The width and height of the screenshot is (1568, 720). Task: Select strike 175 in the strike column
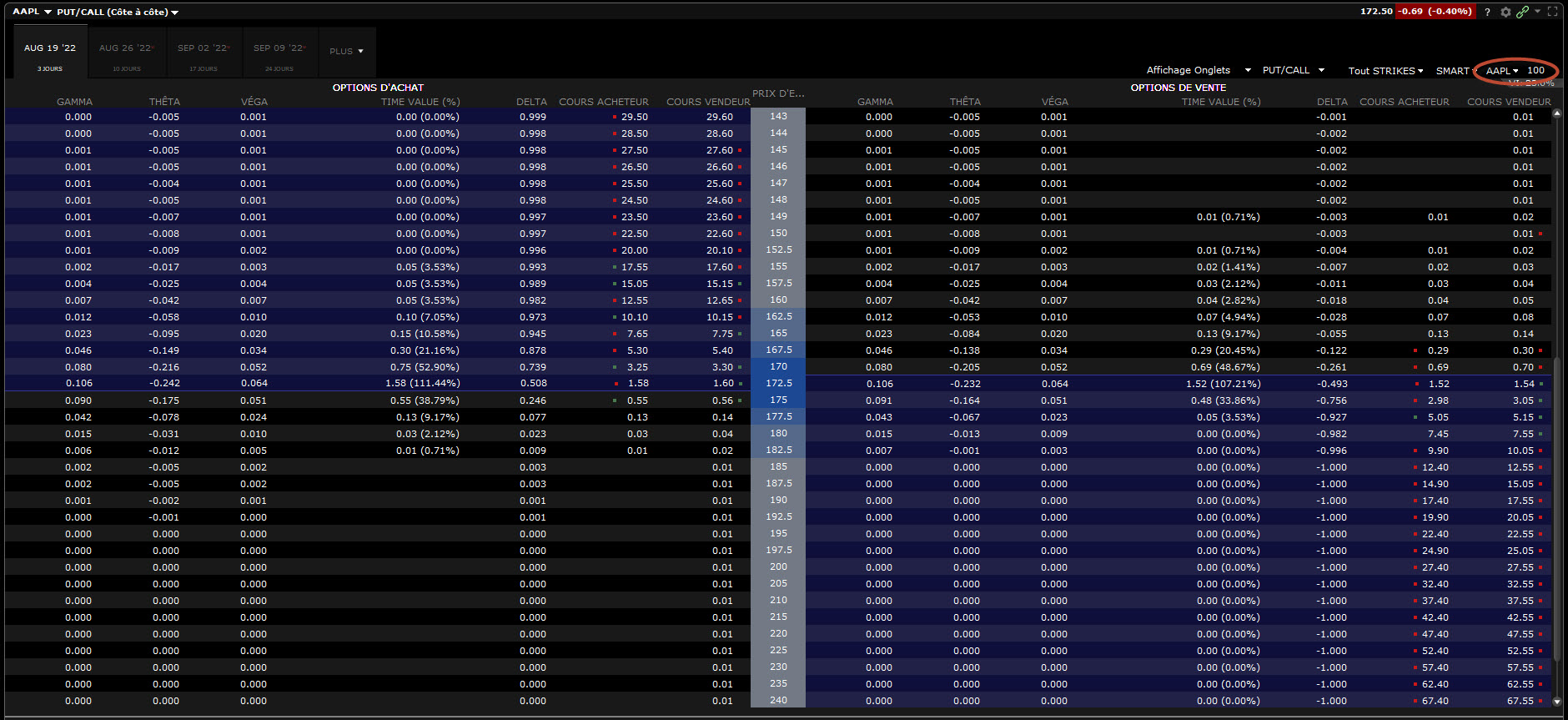pos(778,400)
